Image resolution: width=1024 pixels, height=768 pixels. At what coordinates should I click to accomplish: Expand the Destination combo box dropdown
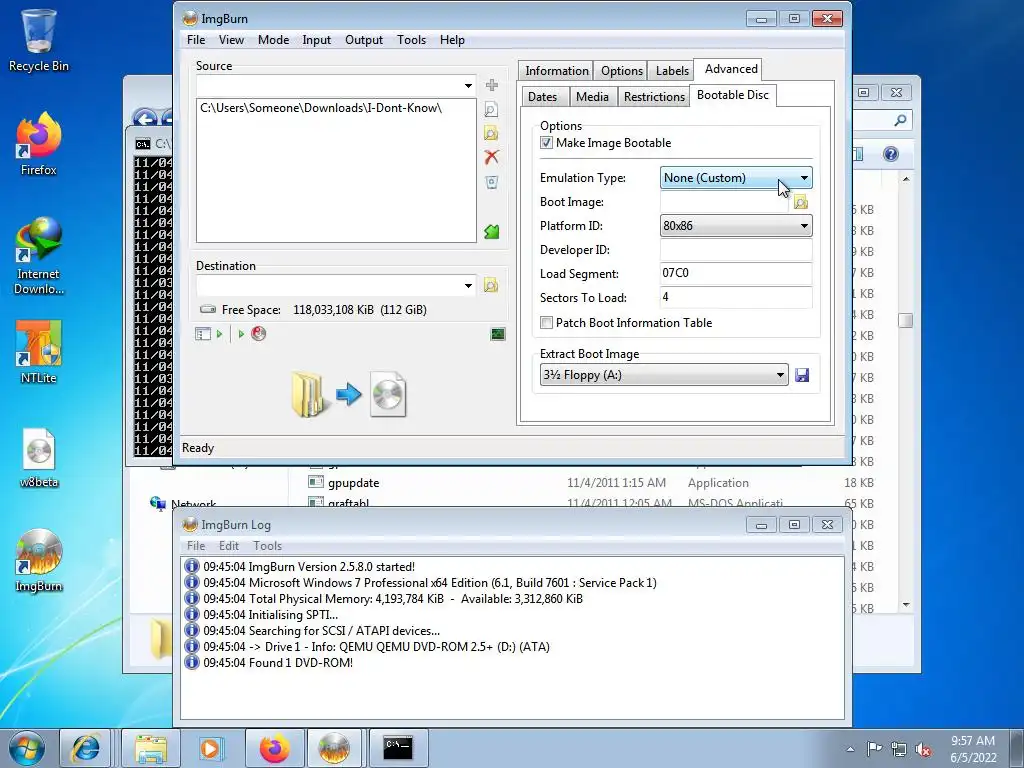[468, 285]
